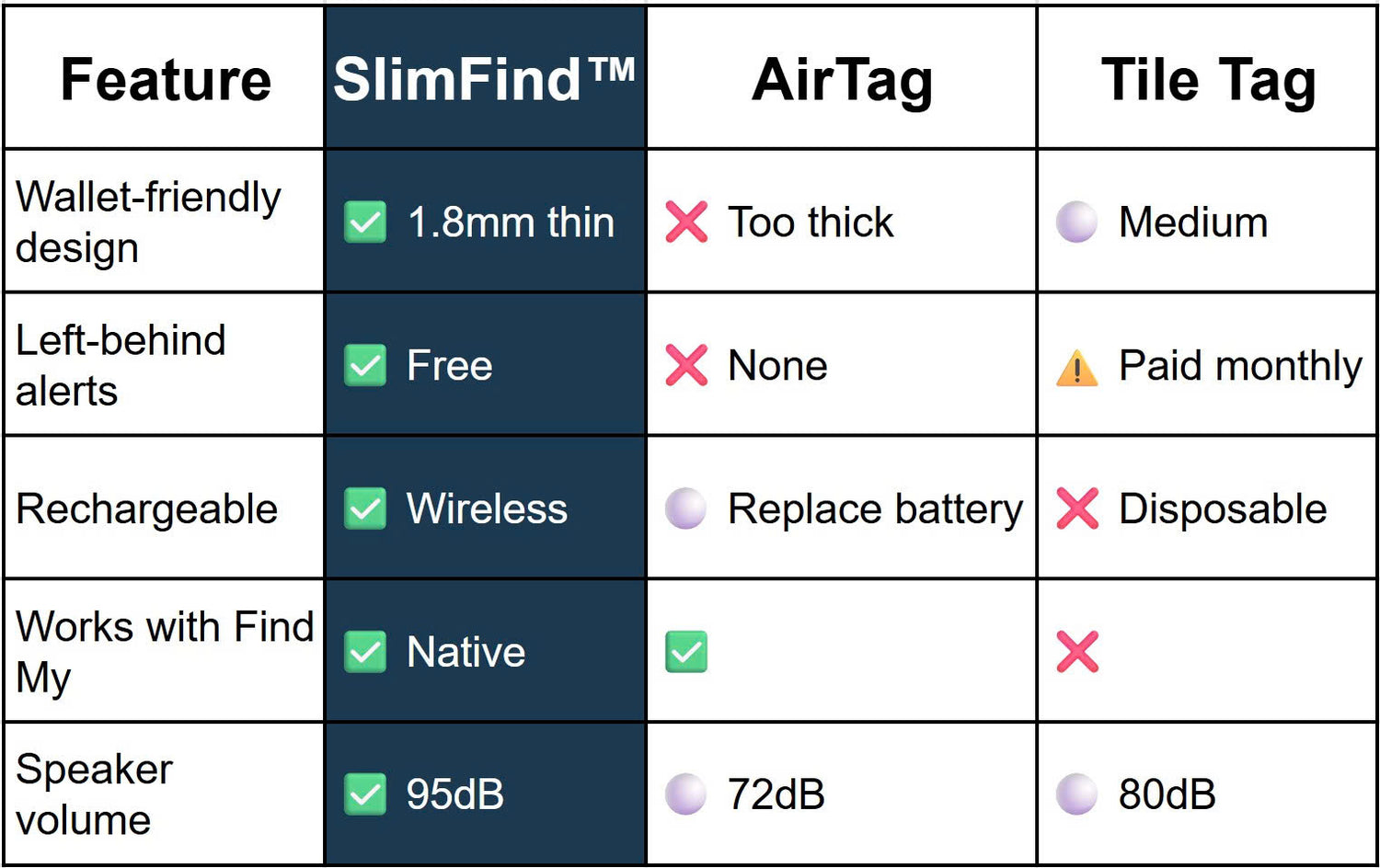
Task: Click the green checkmark next to Free
Action: coord(365,365)
